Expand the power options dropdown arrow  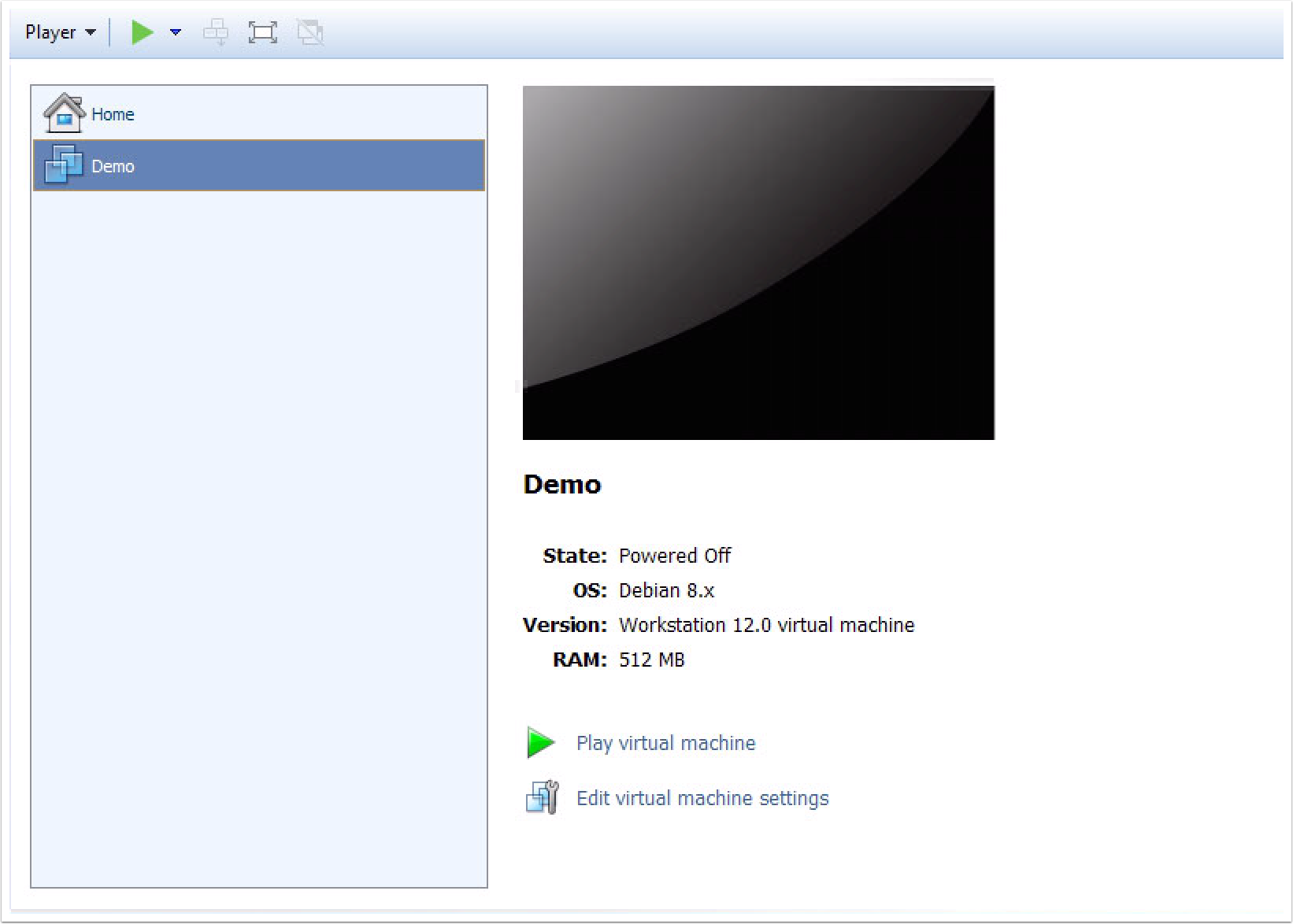tap(176, 32)
